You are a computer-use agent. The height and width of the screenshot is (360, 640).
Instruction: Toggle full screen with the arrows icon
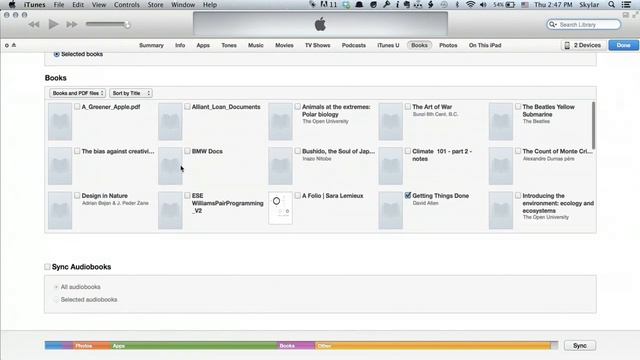[x=635, y=15]
